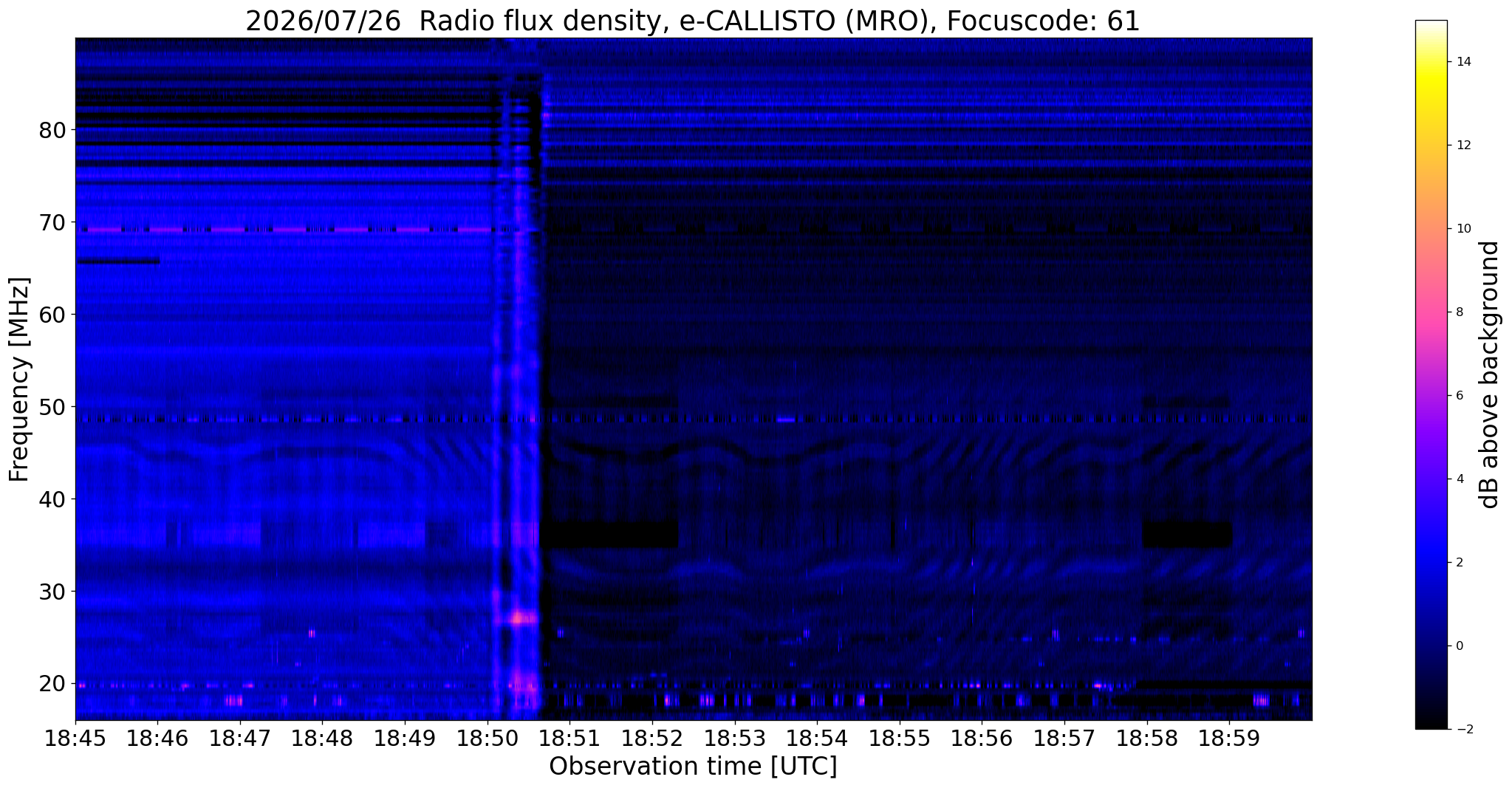Click the colorbar tick label 6

pos(1459,396)
